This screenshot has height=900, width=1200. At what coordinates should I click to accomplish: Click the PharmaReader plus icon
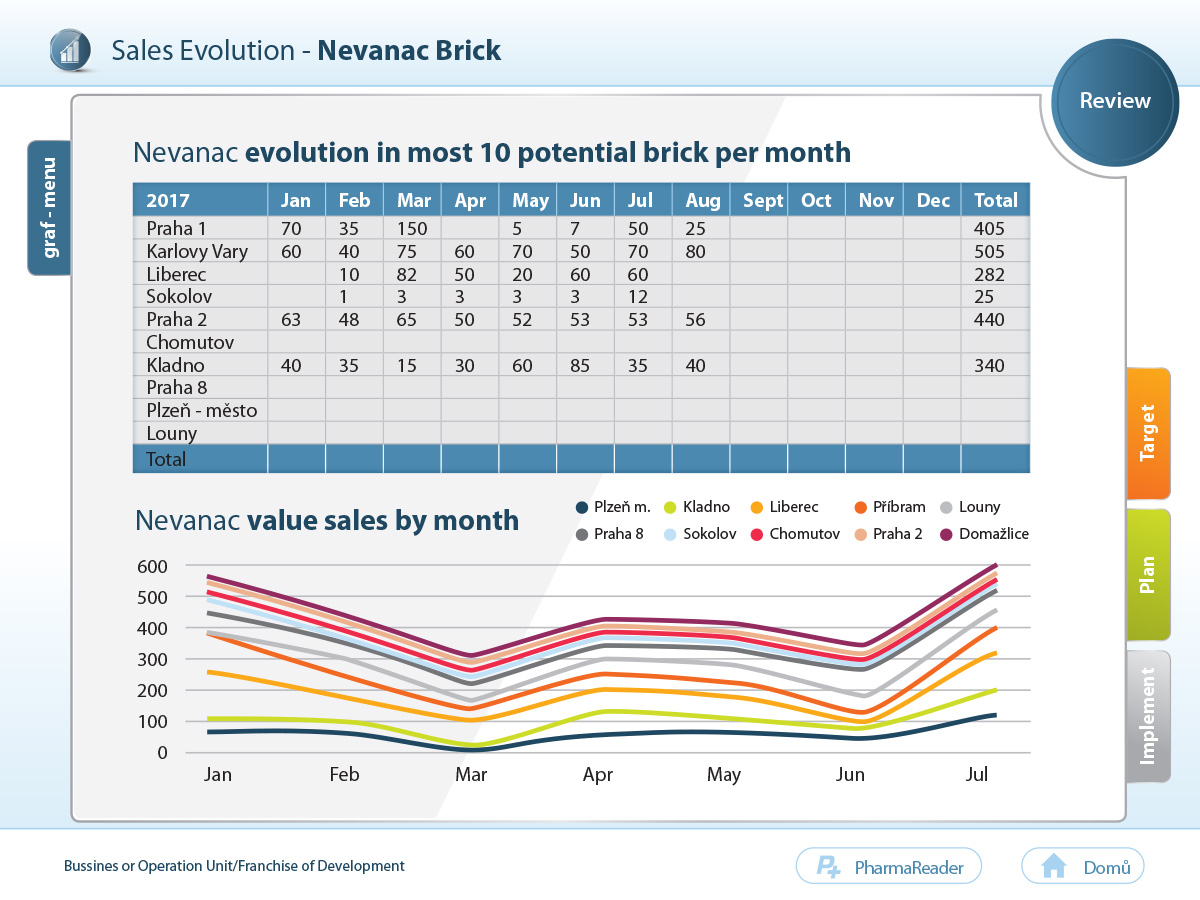click(828, 867)
